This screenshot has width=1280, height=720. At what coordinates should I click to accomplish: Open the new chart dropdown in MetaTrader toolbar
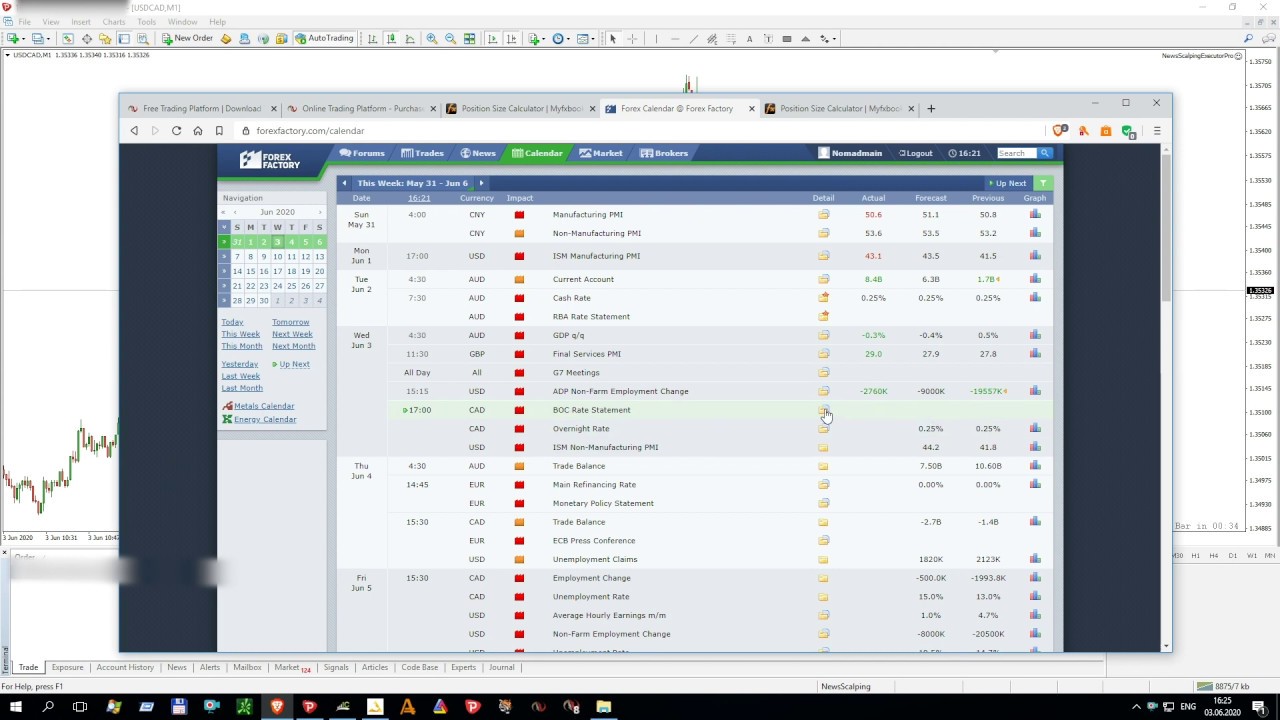15,39
